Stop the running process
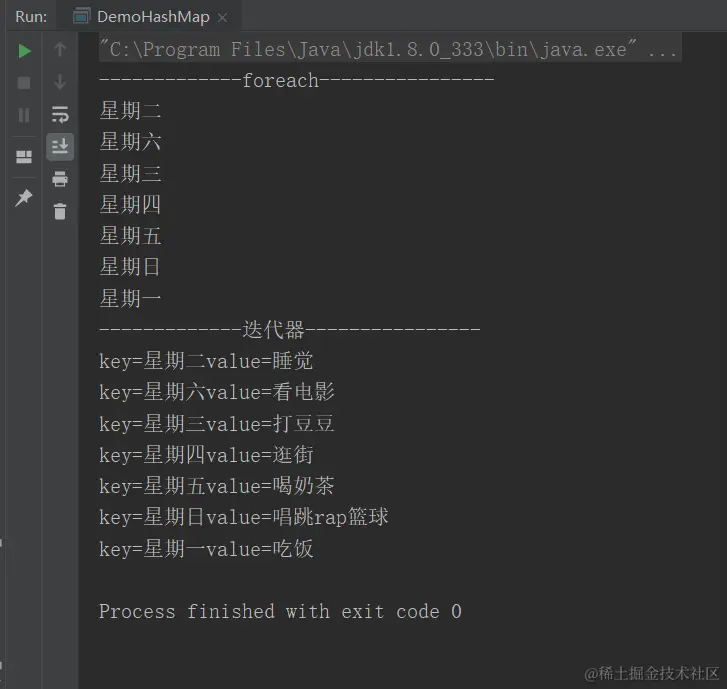This screenshot has height=689, width=727. pos(24,83)
